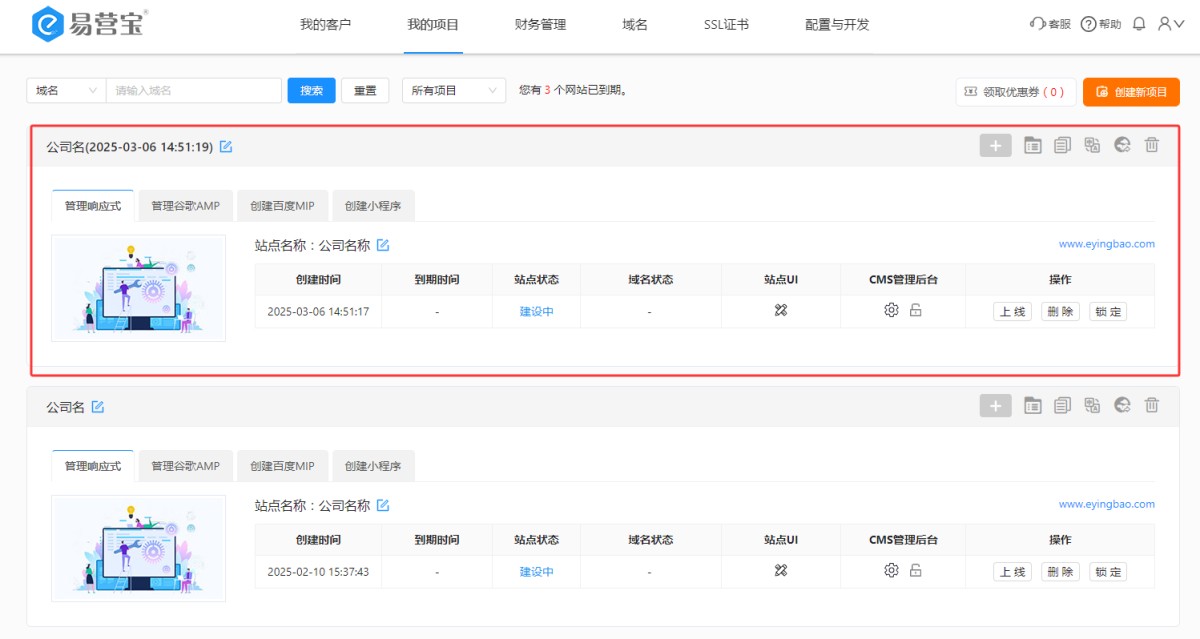Open the 所有项目 filter dropdown

coord(453,90)
